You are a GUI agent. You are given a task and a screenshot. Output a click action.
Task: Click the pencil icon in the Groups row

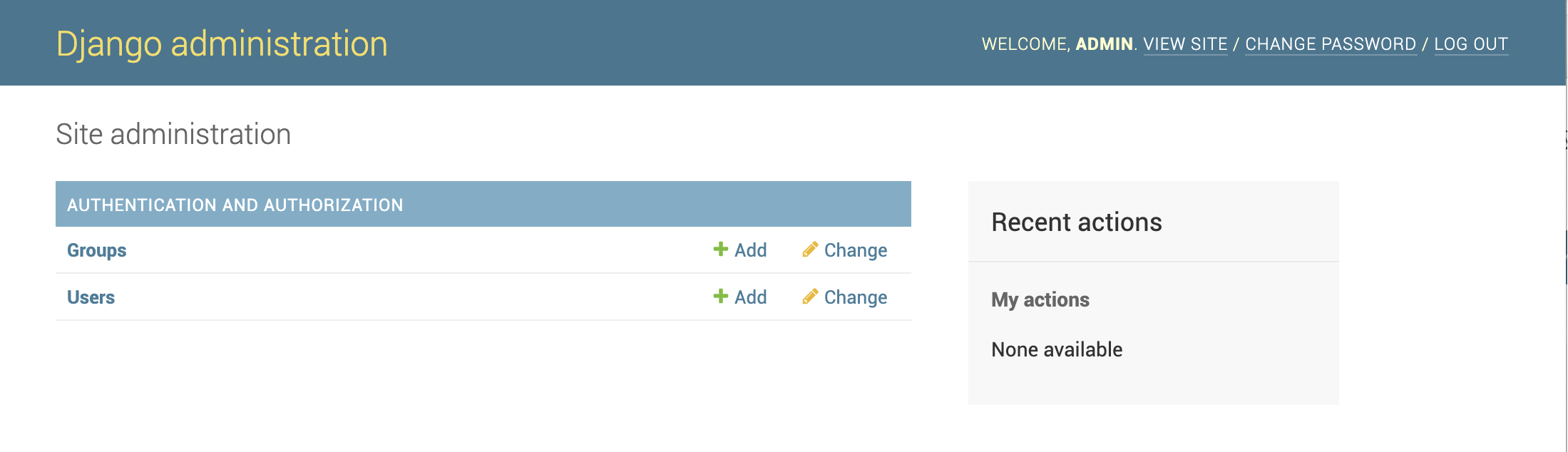click(810, 250)
